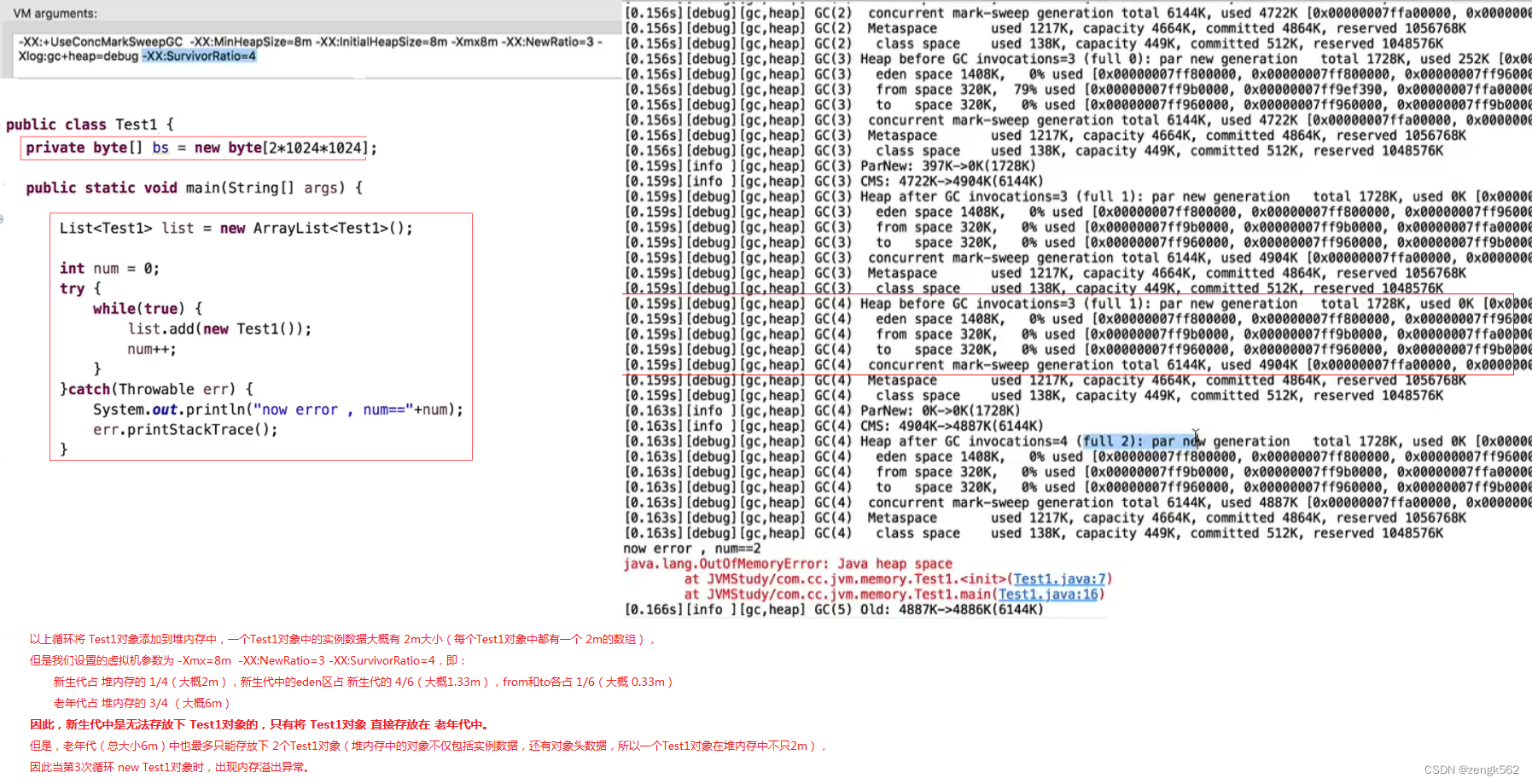The width and height of the screenshot is (1532, 784).
Task: Click the note line '新生代占 堆内存的 1/4'
Action: tap(363, 682)
